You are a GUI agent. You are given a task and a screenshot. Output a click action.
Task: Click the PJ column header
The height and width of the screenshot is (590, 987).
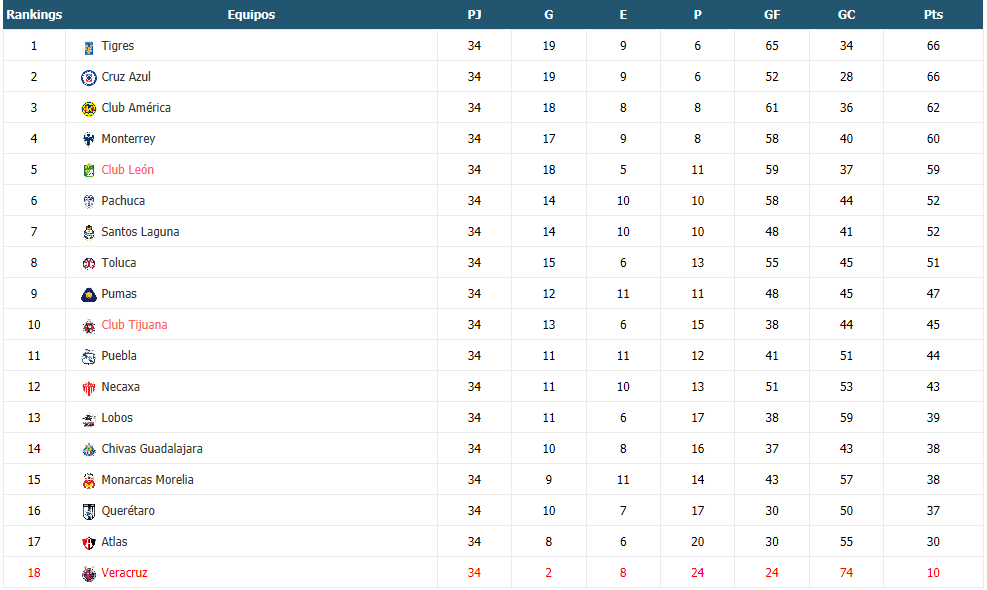coord(474,14)
